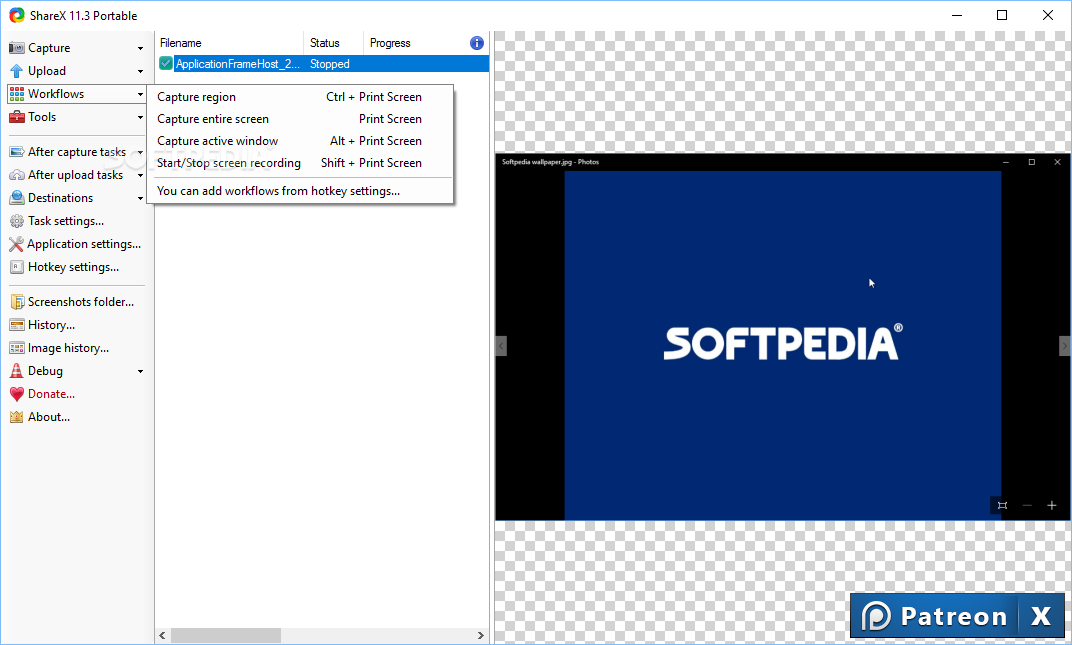
Task: Click the horizontal scrollbar thumb in task list
Action: pos(226,635)
